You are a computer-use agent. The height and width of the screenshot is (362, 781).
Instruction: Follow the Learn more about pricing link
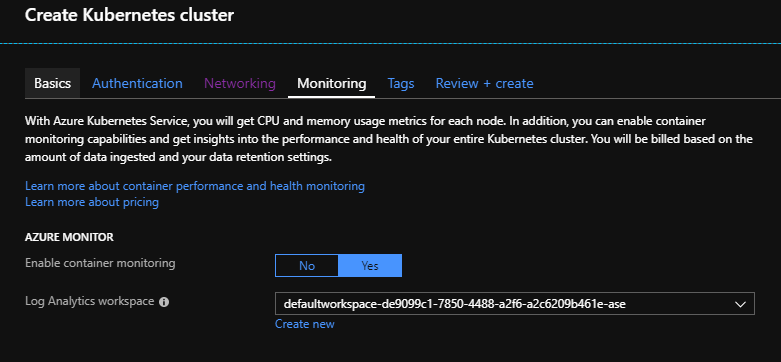[92, 202]
